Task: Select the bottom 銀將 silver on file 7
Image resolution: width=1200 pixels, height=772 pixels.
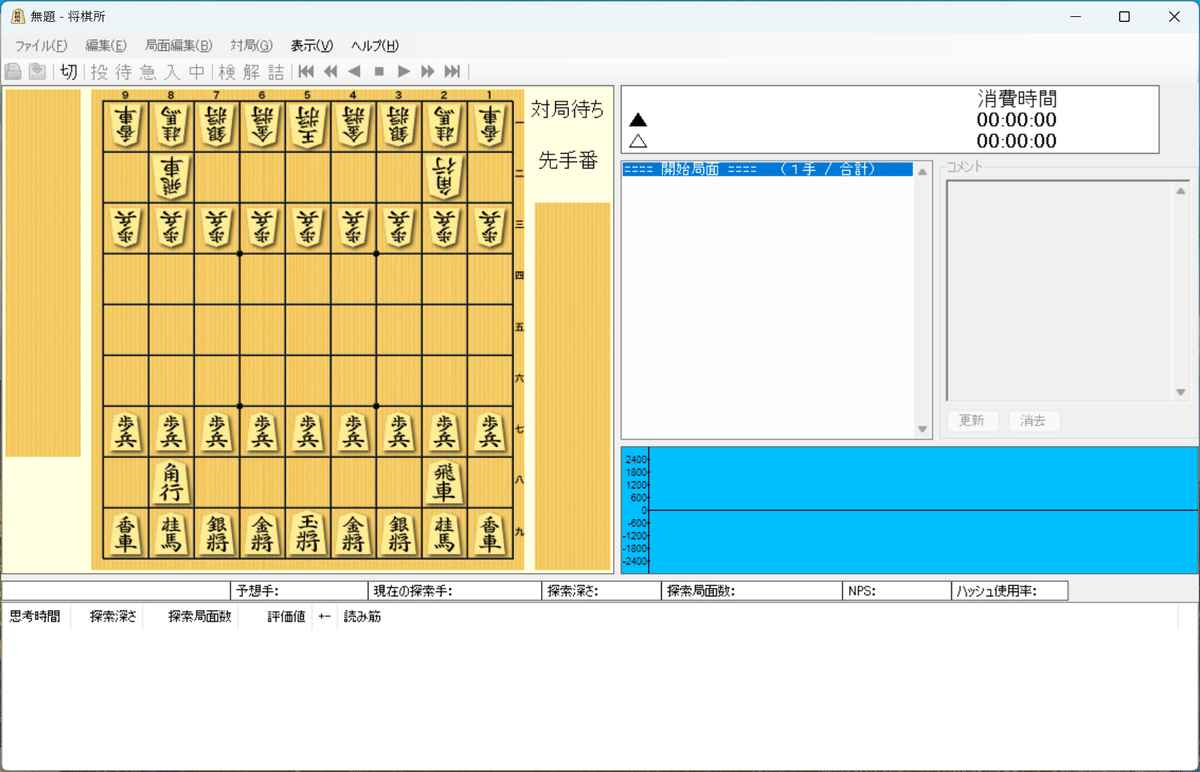Action: (x=217, y=533)
